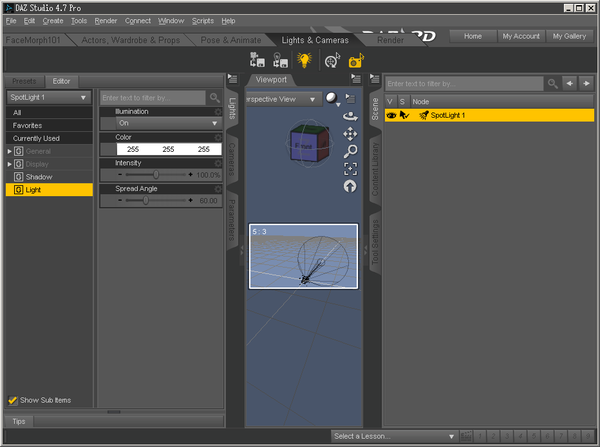Click the Color property gear icon
This screenshot has height=447, width=600.
(x=218, y=137)
